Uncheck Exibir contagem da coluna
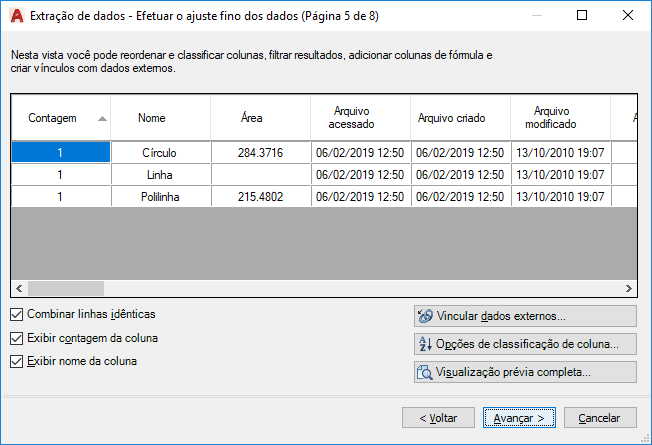652x445 pixels. pyautogui.click(x=17, y=338)
